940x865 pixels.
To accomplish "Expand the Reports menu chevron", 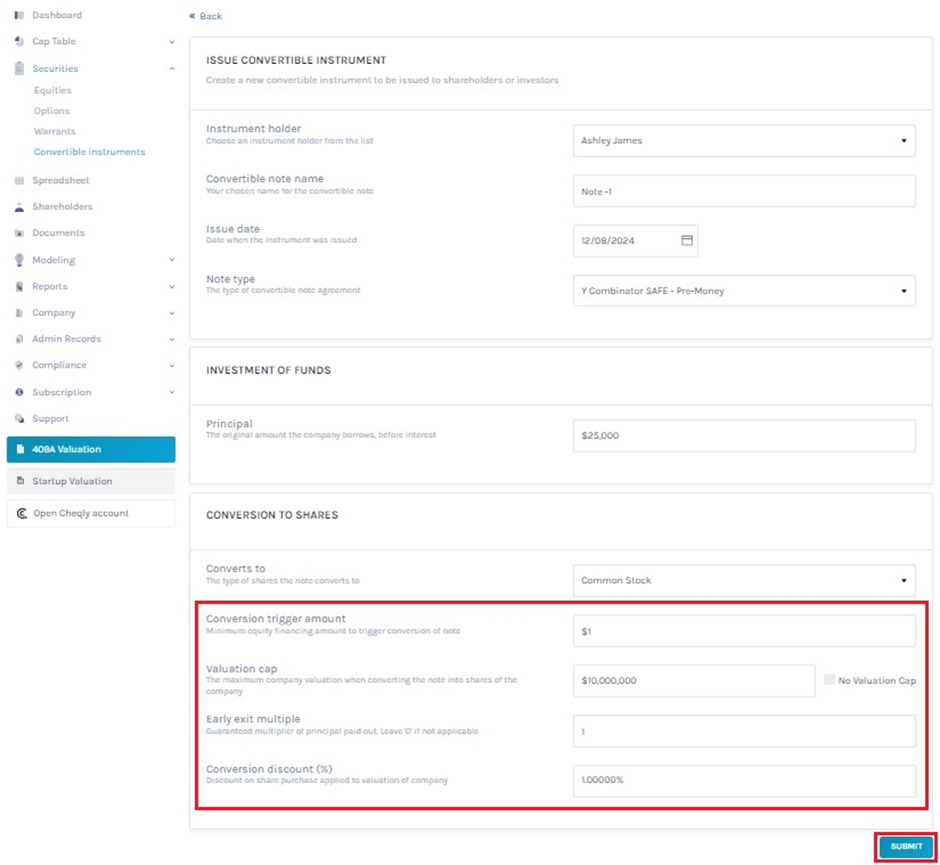I will [x=172, y=287].
